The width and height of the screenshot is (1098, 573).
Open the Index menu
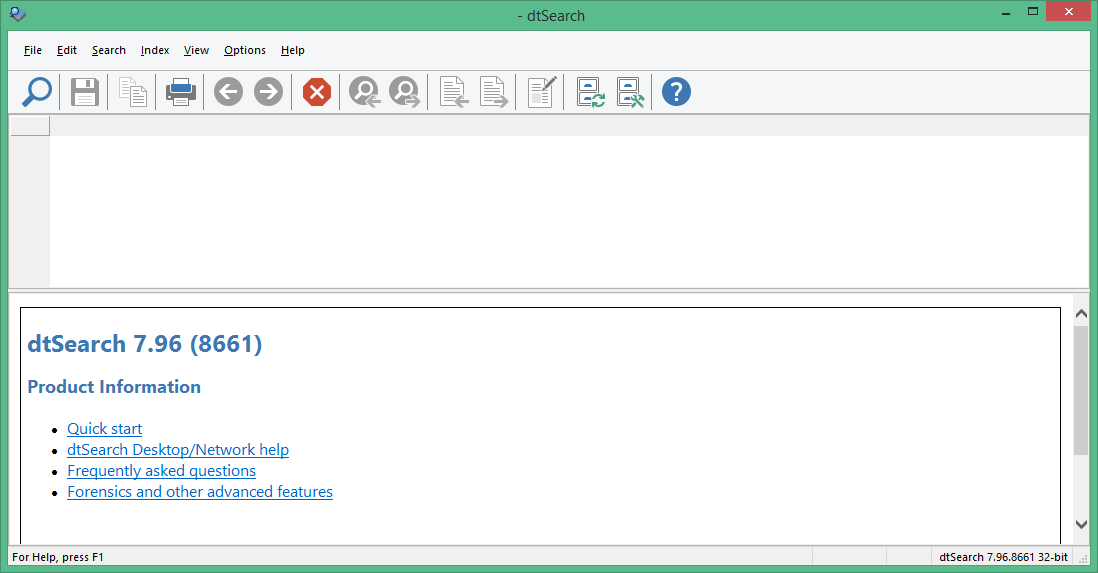coord(155,50)
